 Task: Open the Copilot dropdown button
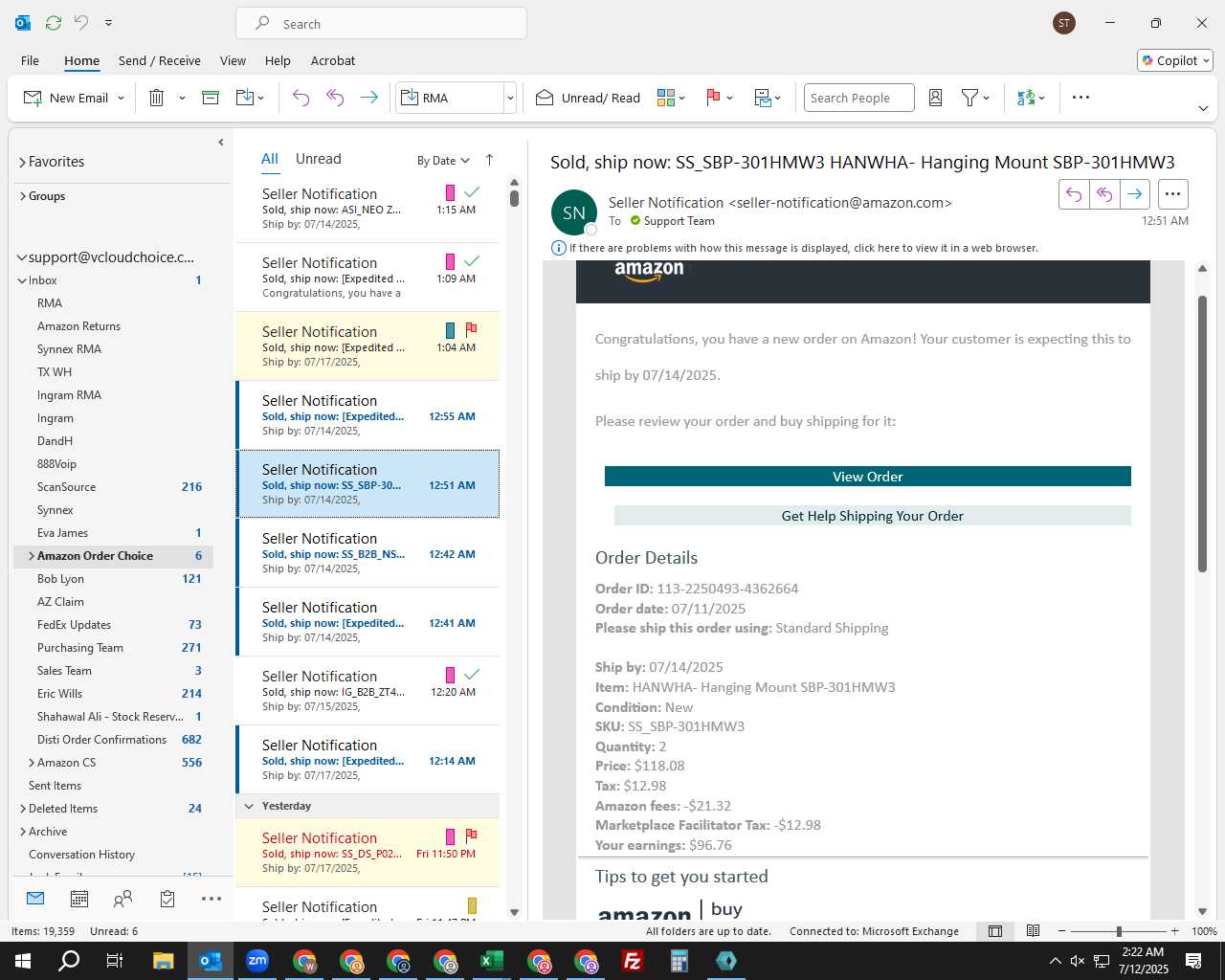[x=1175, y=60]
